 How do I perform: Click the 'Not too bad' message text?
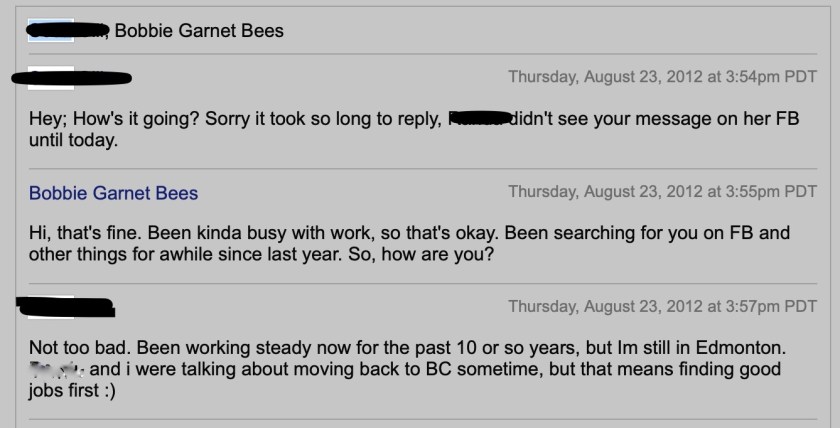click(80, 348)
